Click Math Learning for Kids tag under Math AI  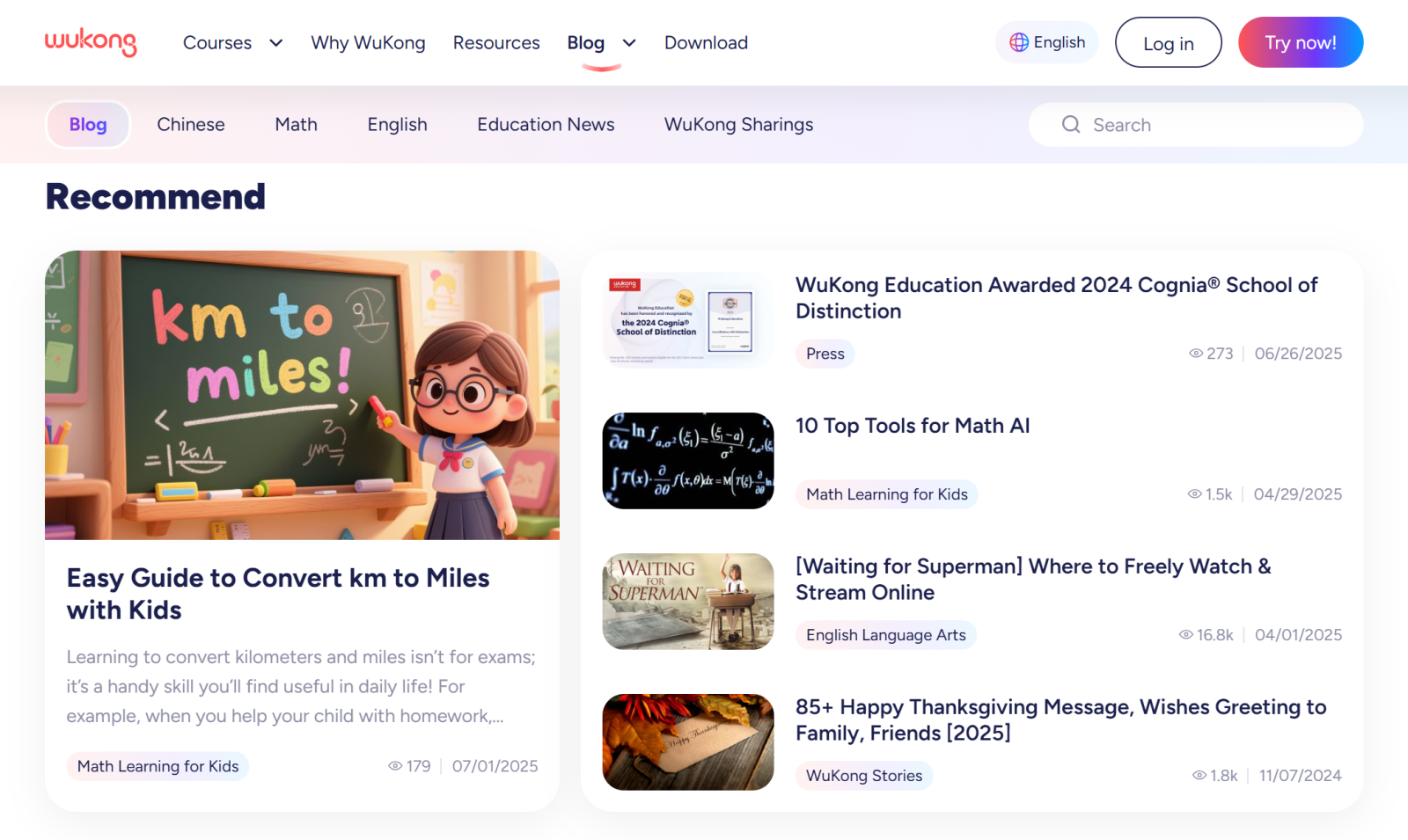tap(887, 494)
